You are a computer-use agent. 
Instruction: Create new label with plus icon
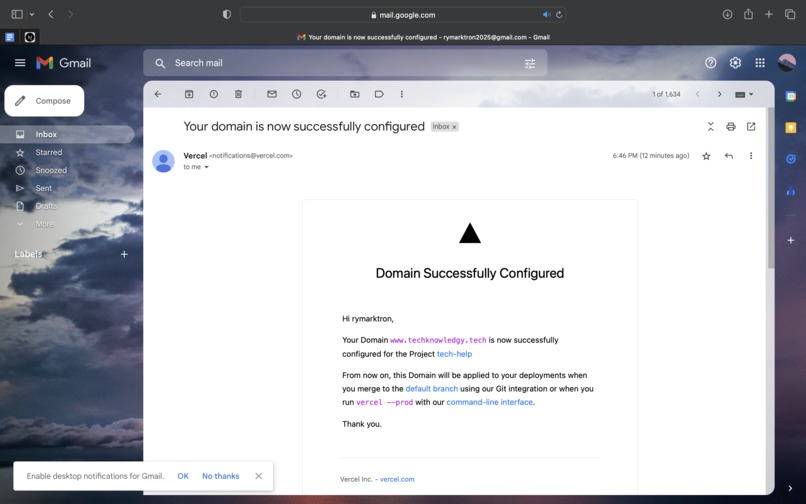pos(124,254)
